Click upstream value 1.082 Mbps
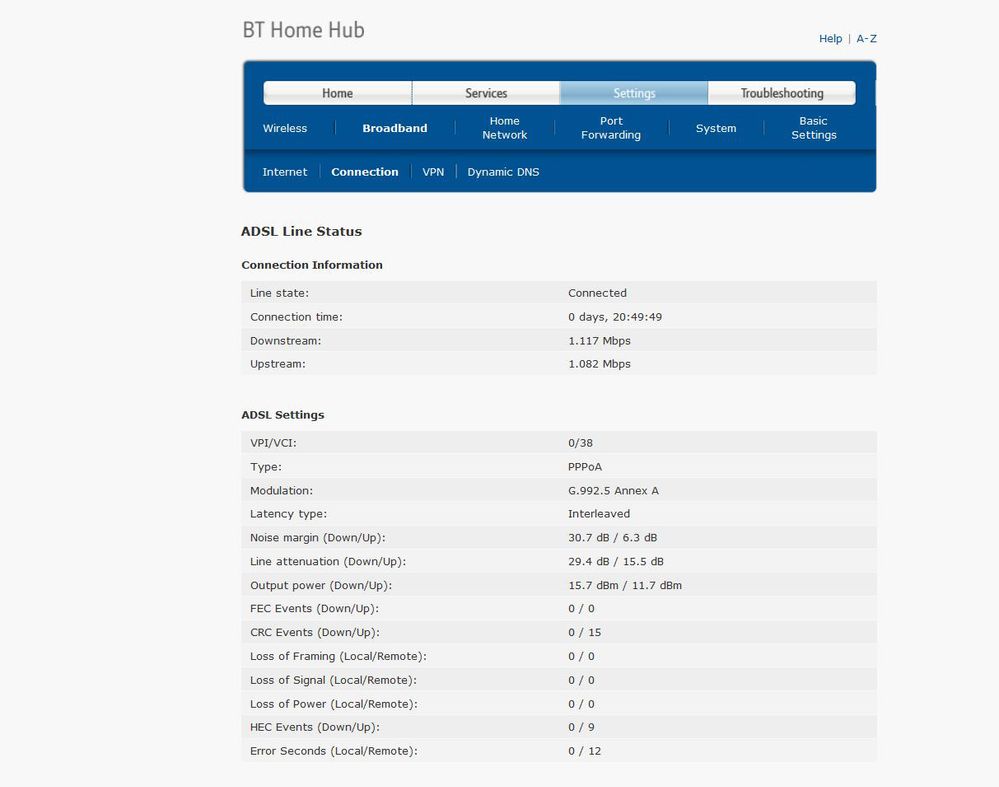Screen dimensions: 999x787 [600, 364]
